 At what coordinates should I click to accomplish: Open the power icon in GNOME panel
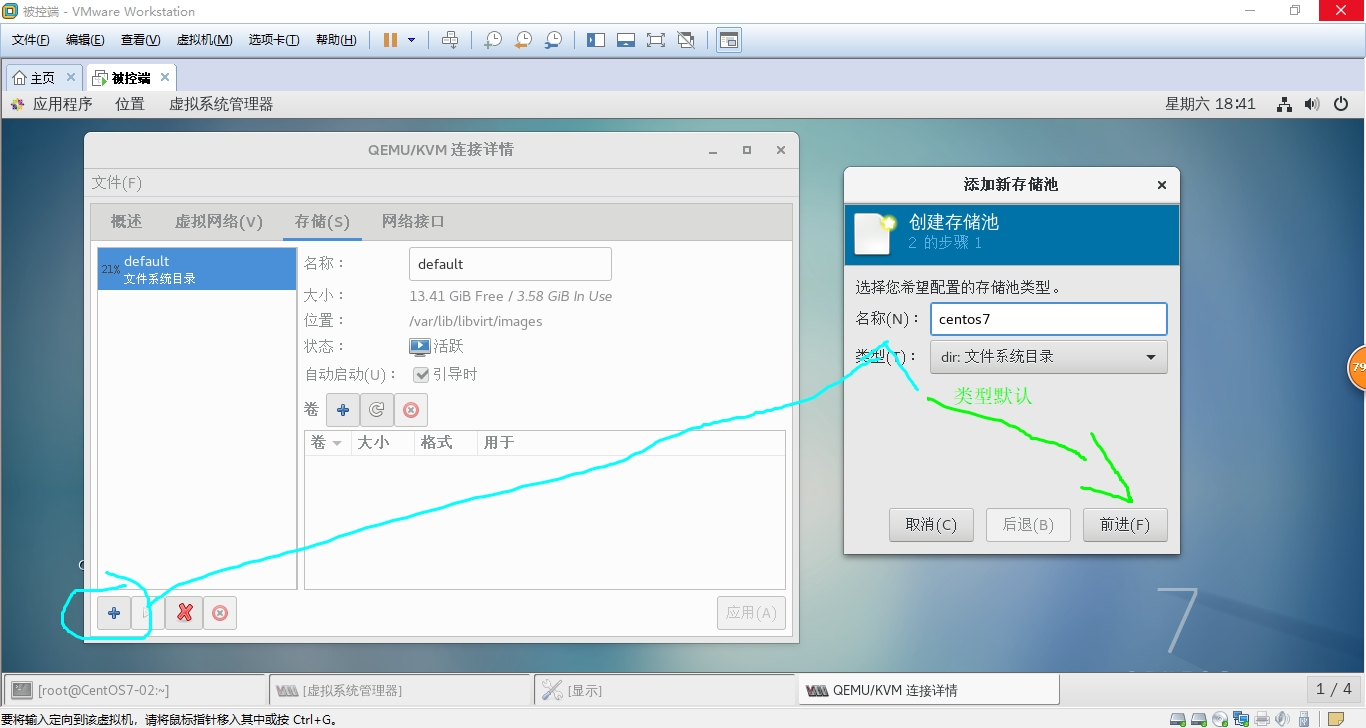(x=1341, y=104)
